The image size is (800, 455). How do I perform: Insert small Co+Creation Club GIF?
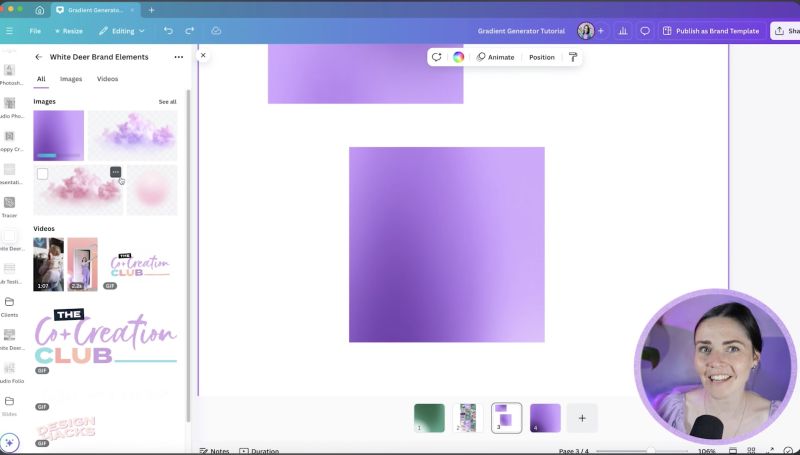[140, 265]
